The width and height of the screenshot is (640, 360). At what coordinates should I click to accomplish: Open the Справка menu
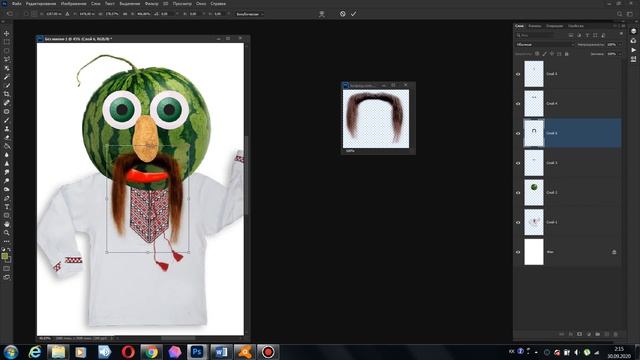pos(218,4)
